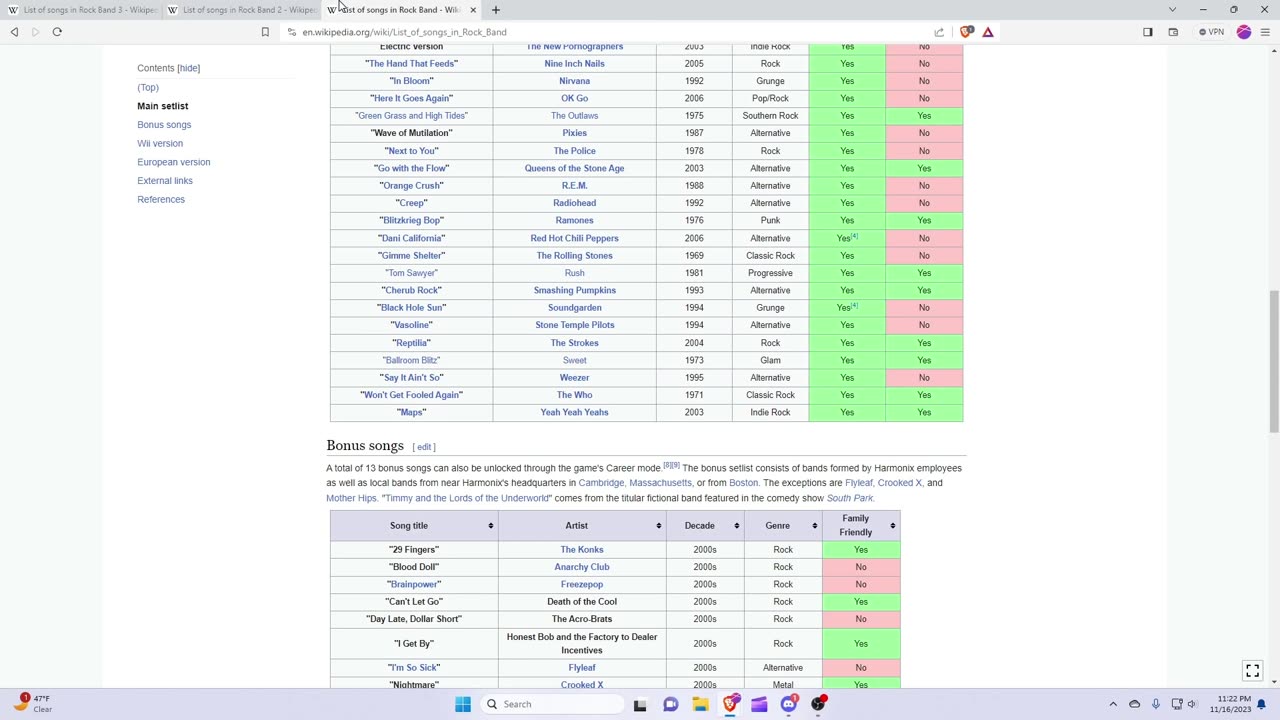Open the South Park link
Screen dimensions: 1280x720
(850, 498)
